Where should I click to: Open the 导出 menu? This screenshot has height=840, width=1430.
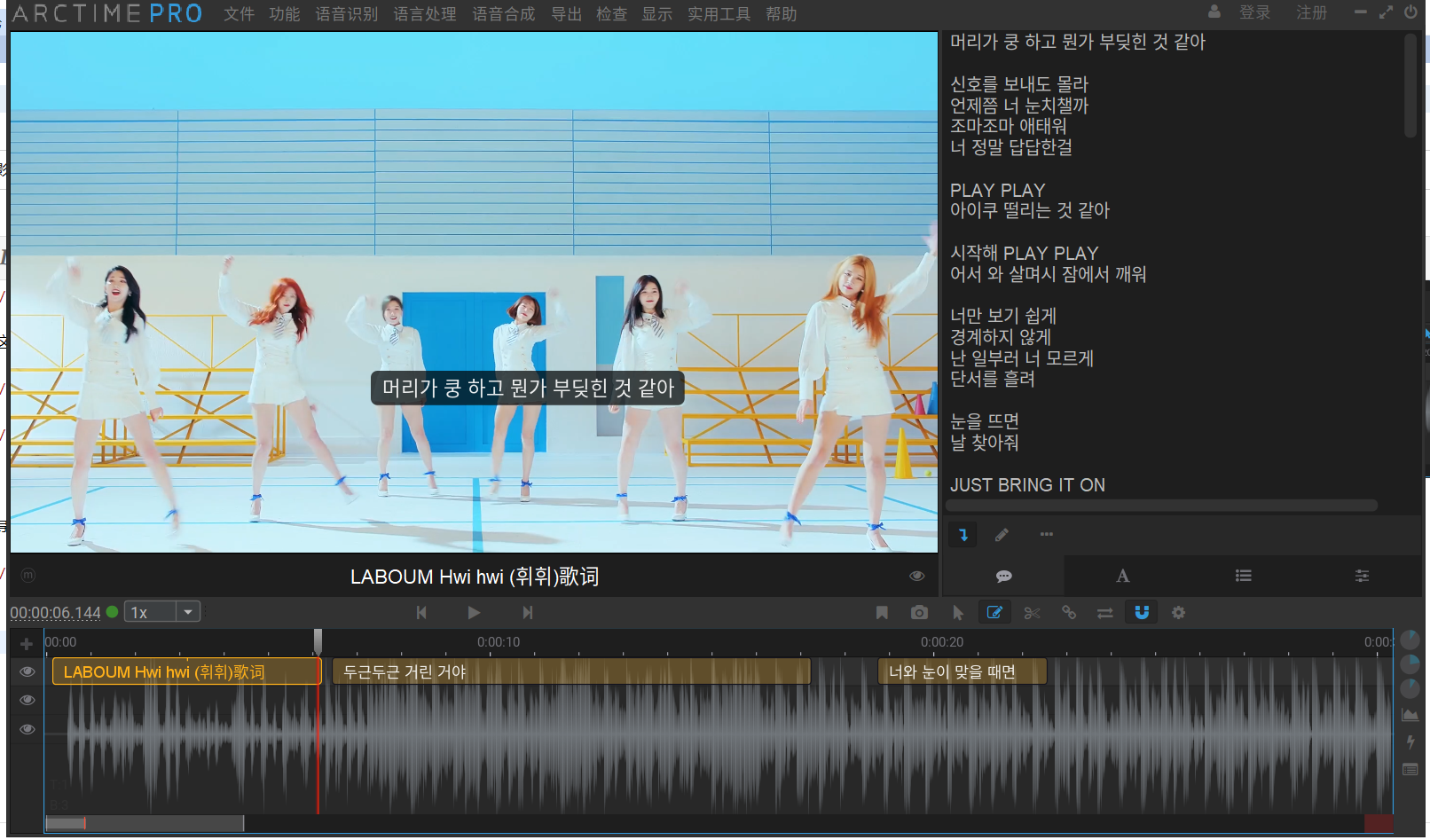tap(566, 14)
